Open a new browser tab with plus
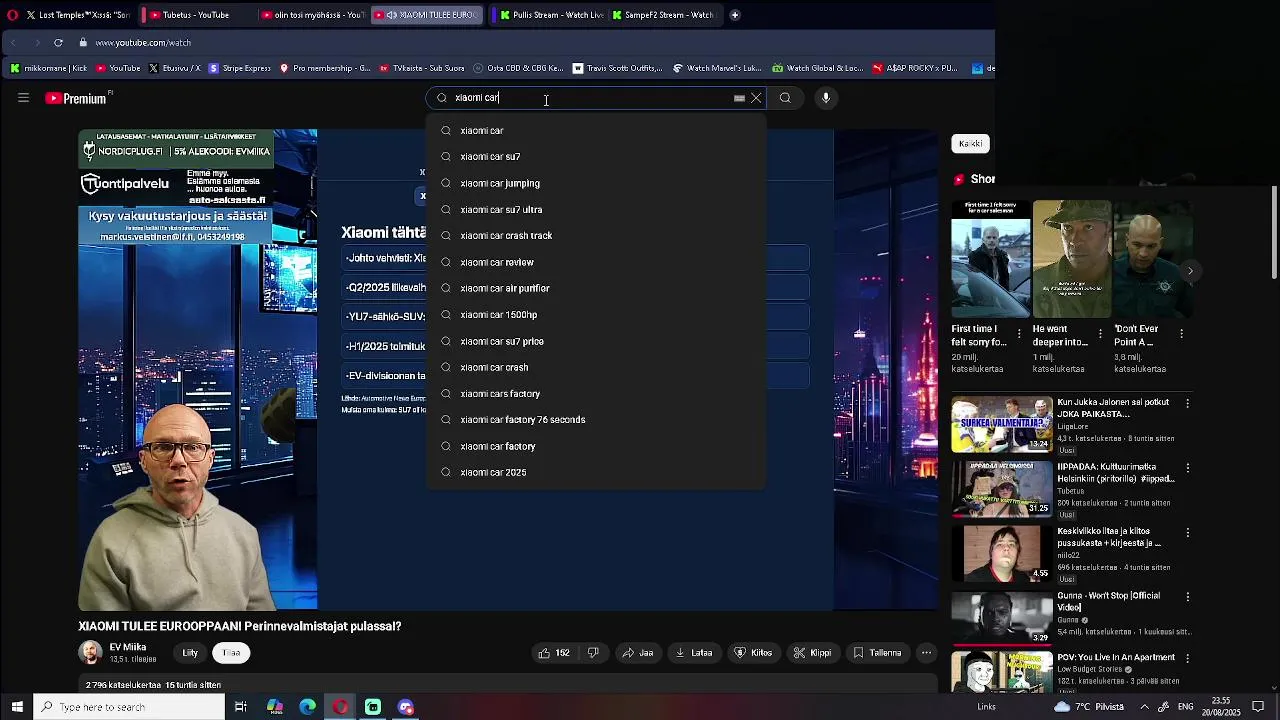The height and width of the screenshot is (720, 1280). [x=735, y=15]
